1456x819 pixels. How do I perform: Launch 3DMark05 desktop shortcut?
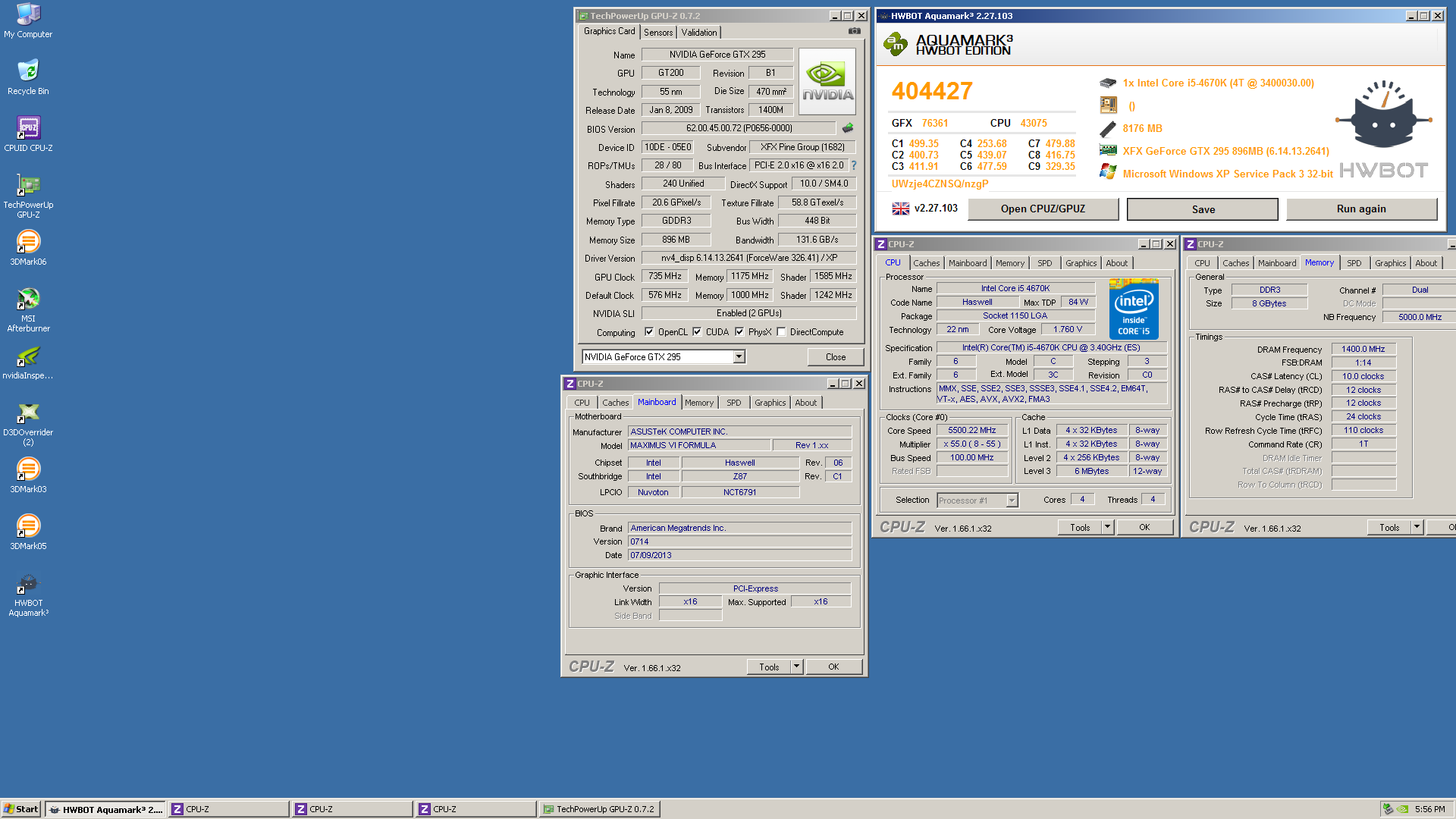point(28,532)
